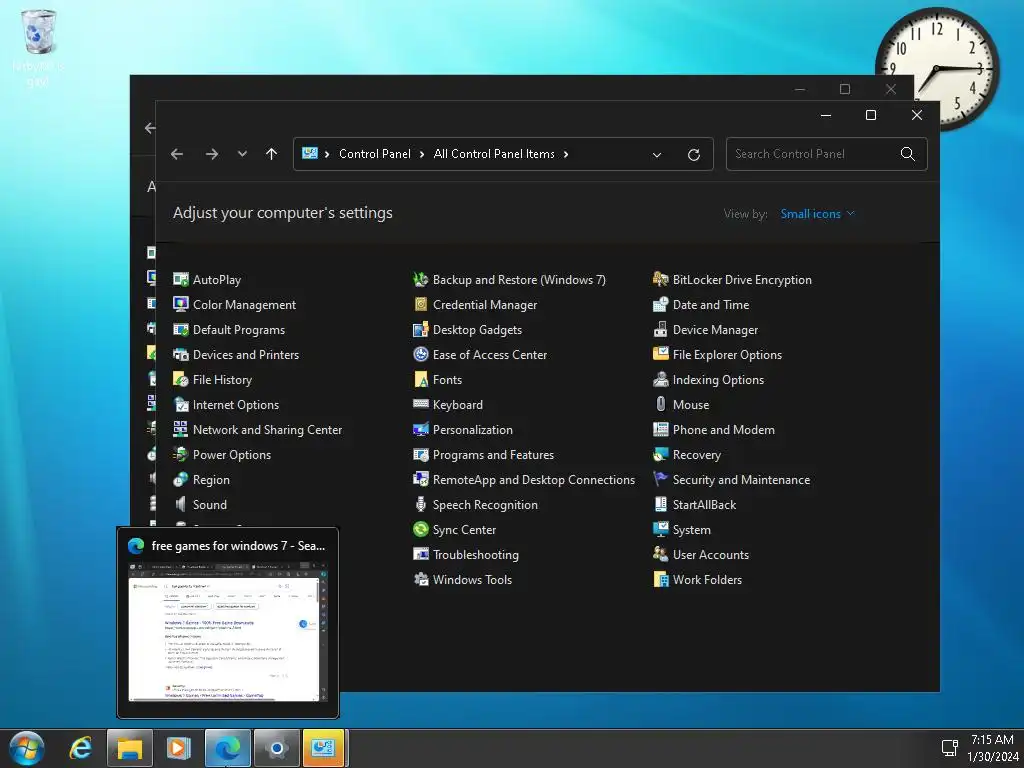Image resolution: width=1024 pixels, height=768 pixels.
Task: Click the Keyboard icon
Action: point(421,405)
